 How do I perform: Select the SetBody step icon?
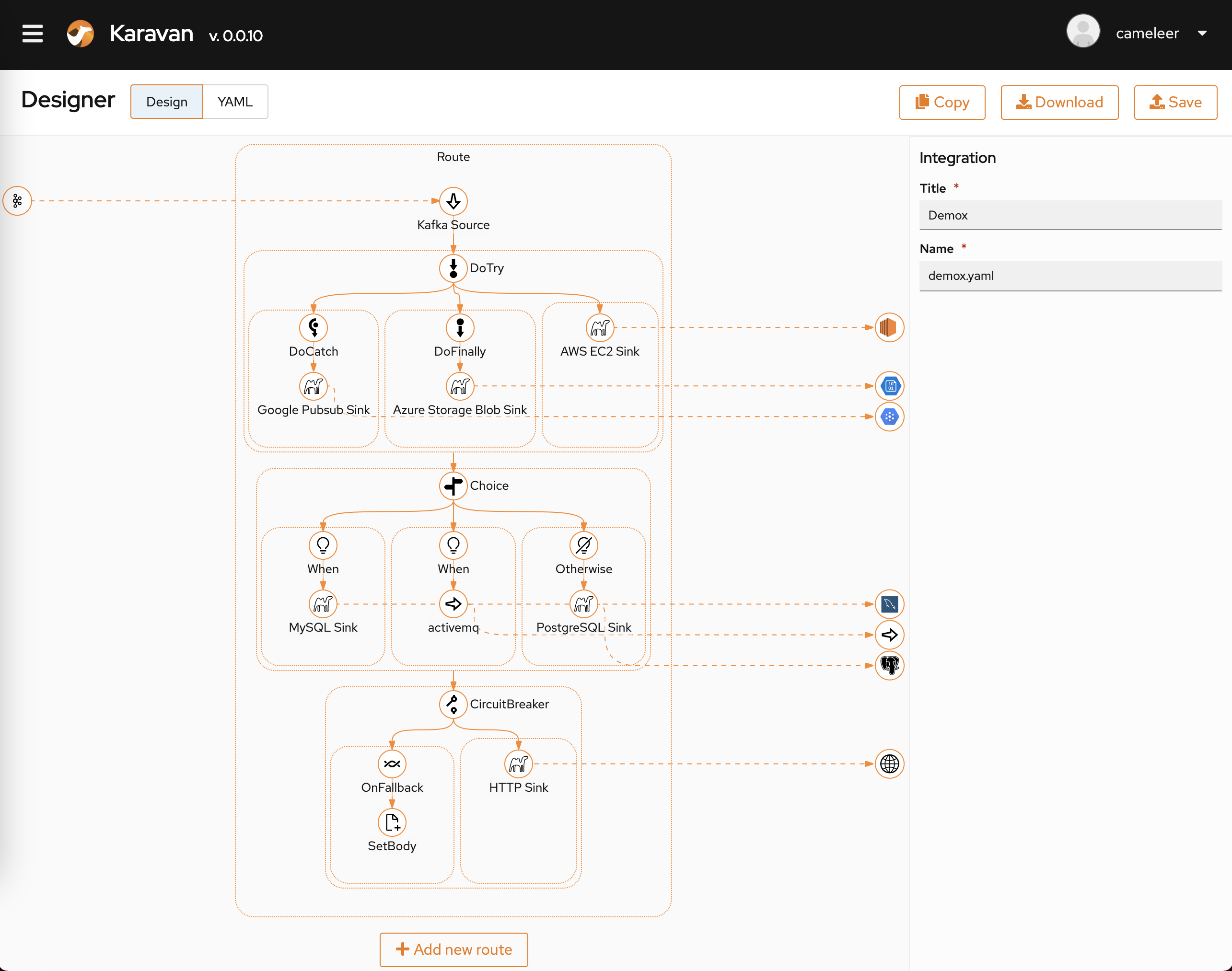click(392, 822)
